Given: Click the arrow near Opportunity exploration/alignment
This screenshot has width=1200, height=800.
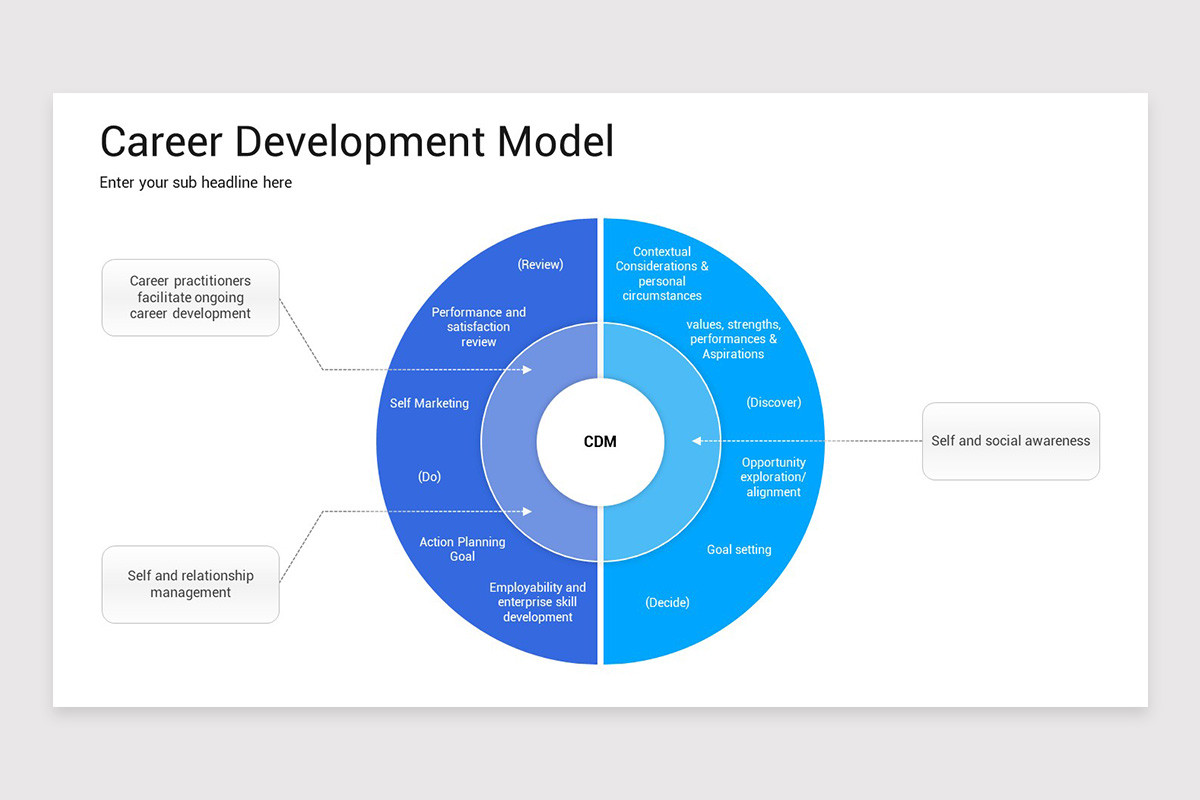Looking at the screenshot, I should click(700, 440).
